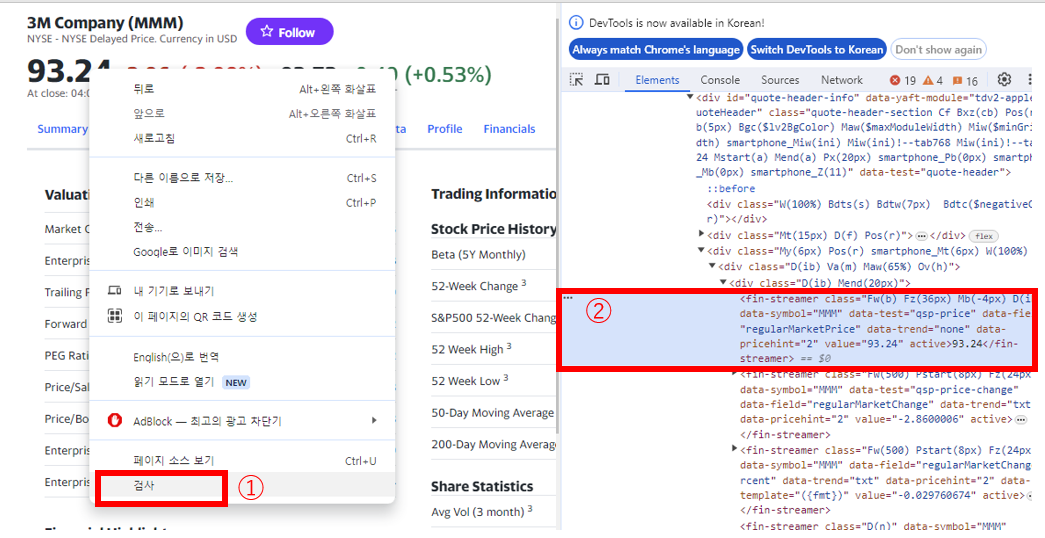Click the DevTools info notice icon

576,23
